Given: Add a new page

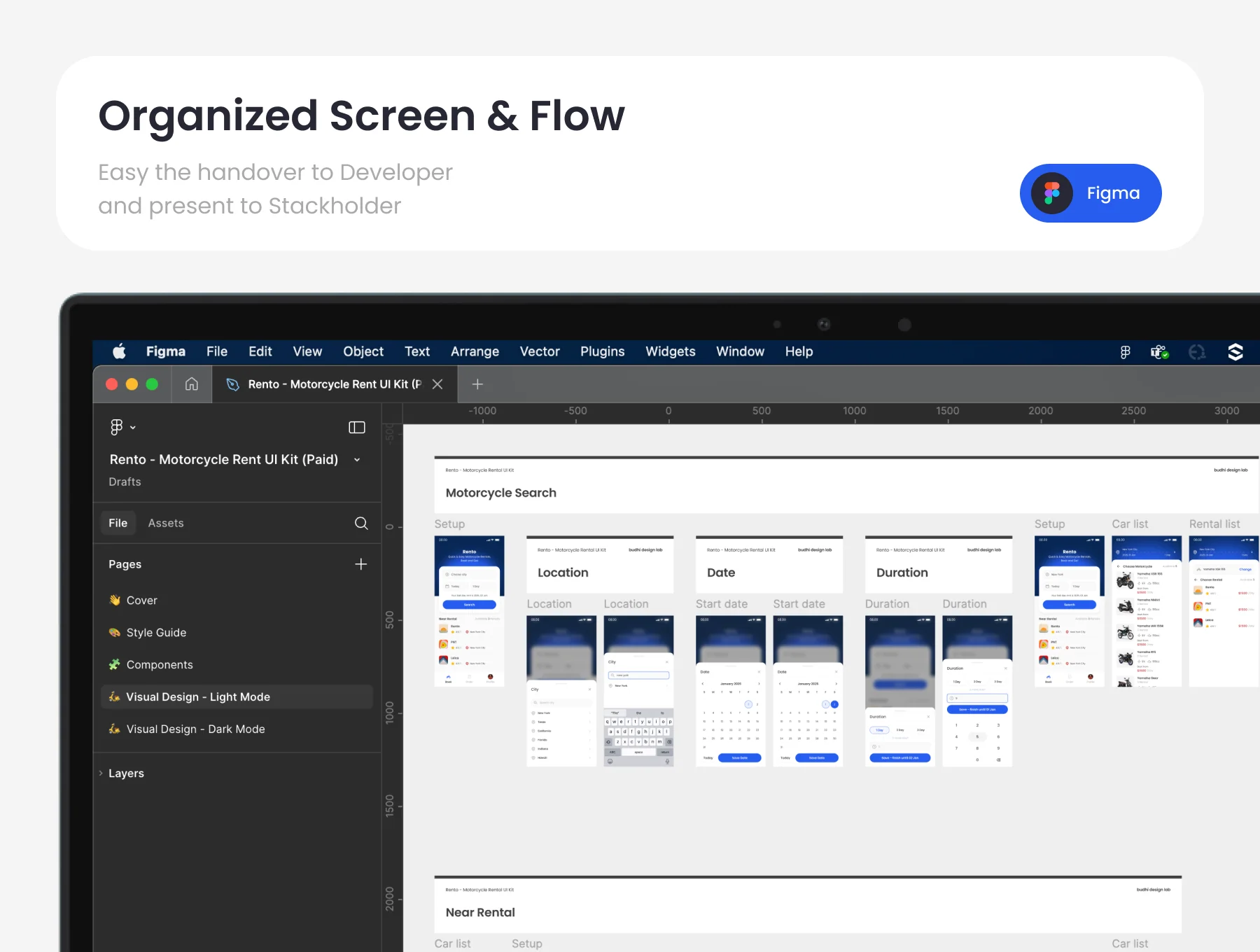Looking at the screenshot, I should coord(361,564).
